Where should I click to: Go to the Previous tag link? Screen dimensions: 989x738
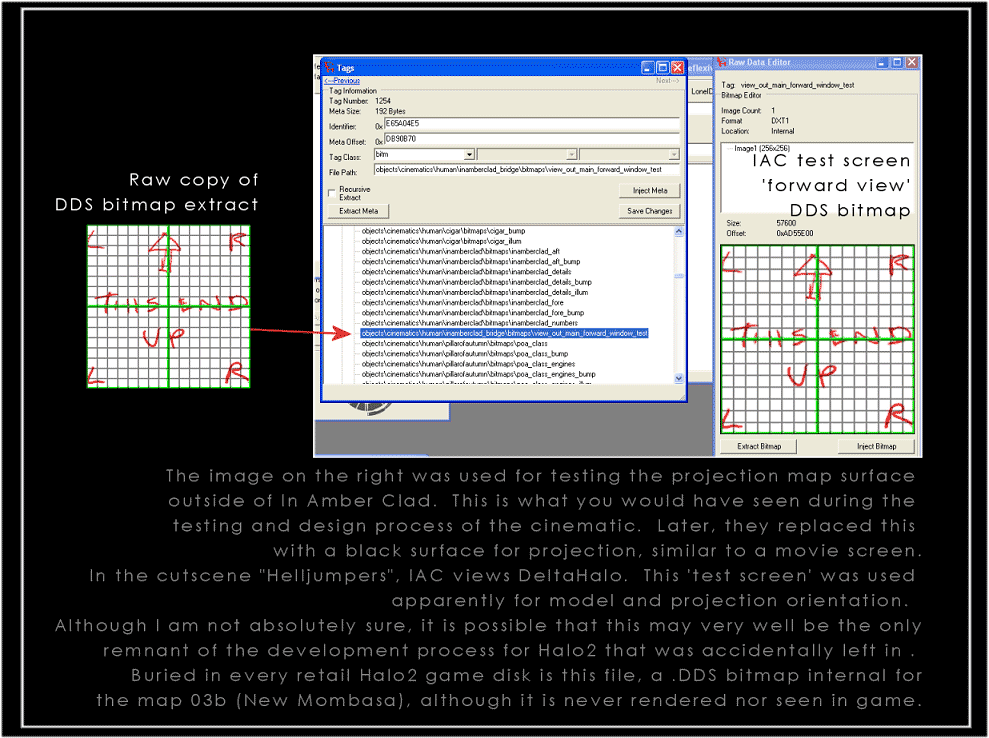click(341, 81)
